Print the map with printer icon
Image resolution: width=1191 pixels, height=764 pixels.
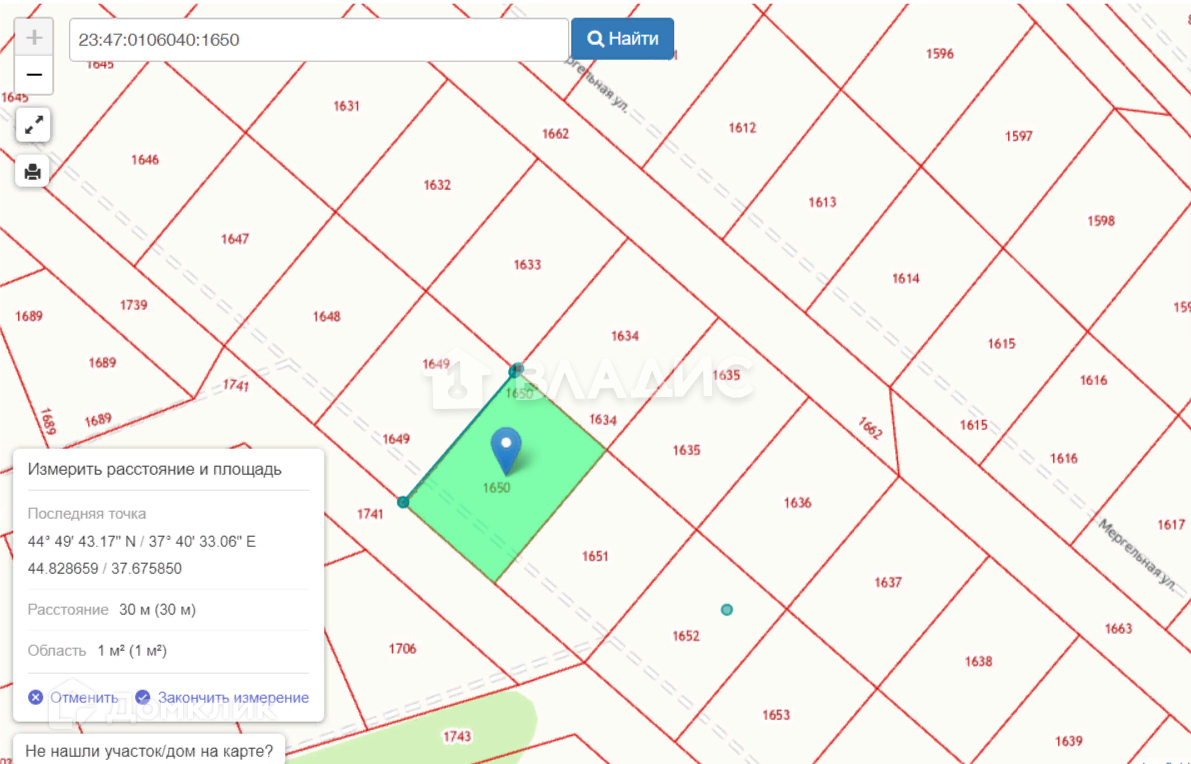(33, 172)
